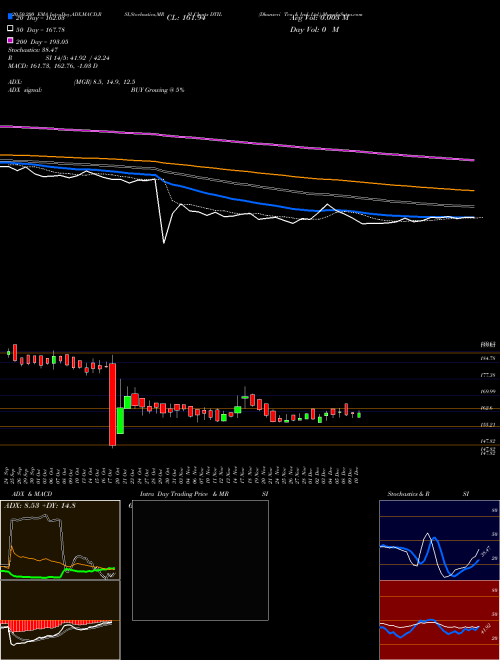This screenshot has height=660, width=500.
Task: Select the '50 Day - 167.78' legend text
Action: (41, 29)
